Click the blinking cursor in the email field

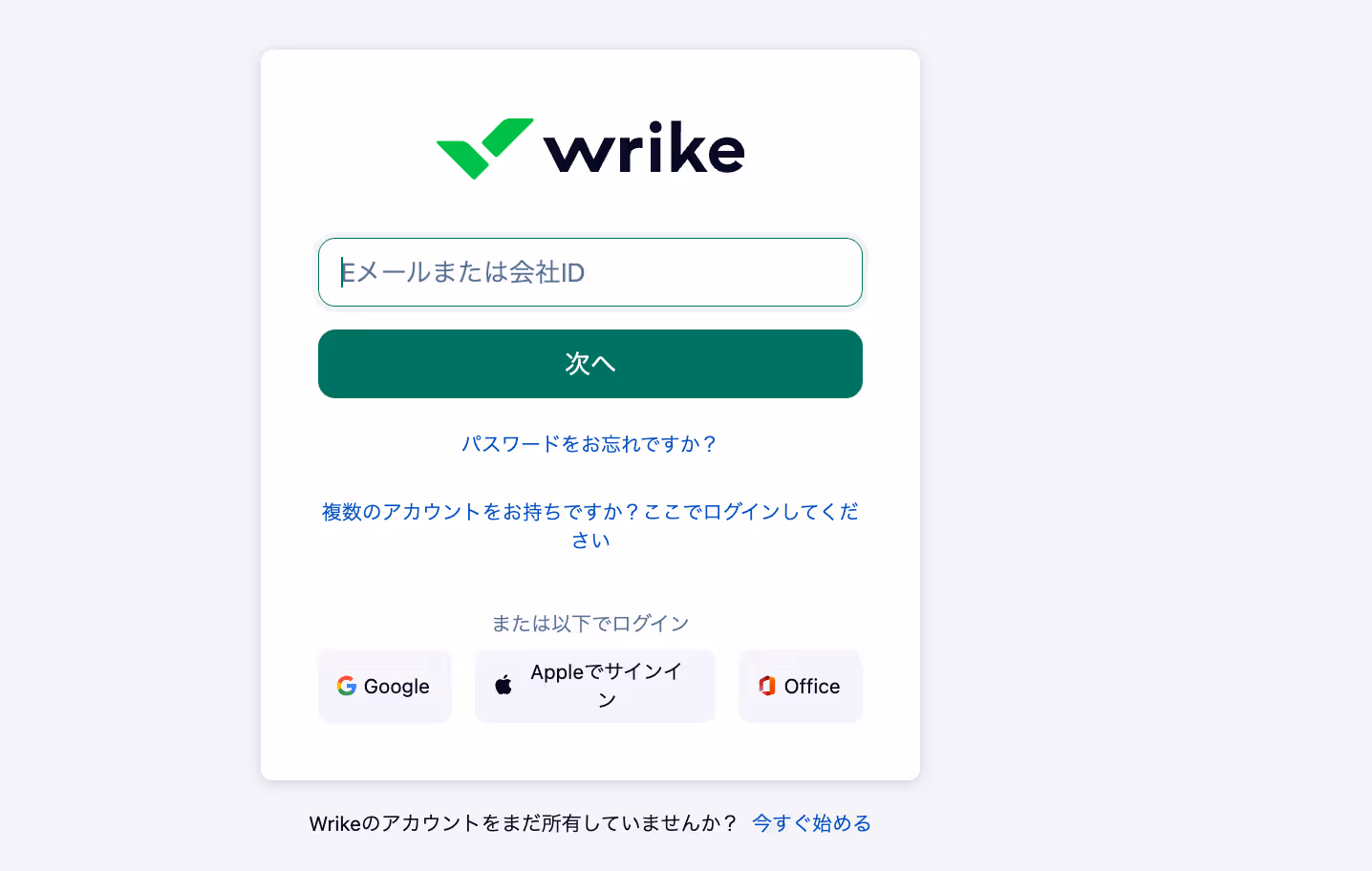point(342,272)
